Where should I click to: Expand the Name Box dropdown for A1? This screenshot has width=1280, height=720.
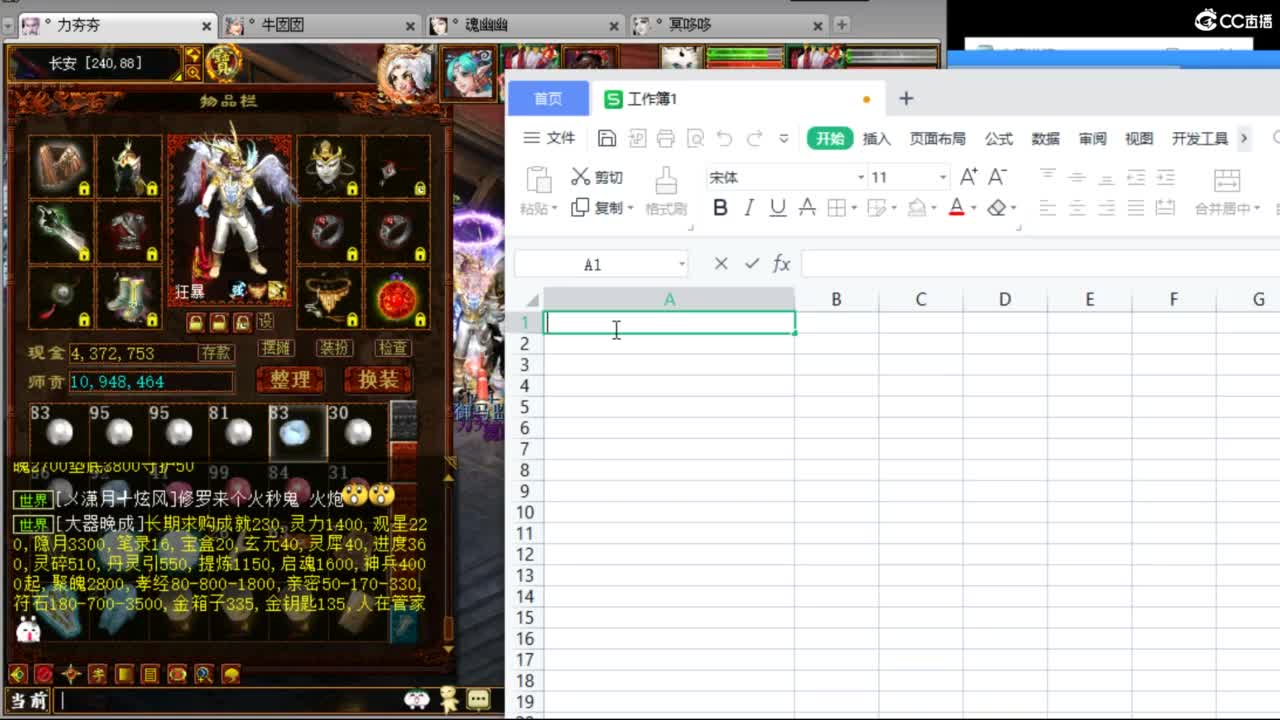682,264
